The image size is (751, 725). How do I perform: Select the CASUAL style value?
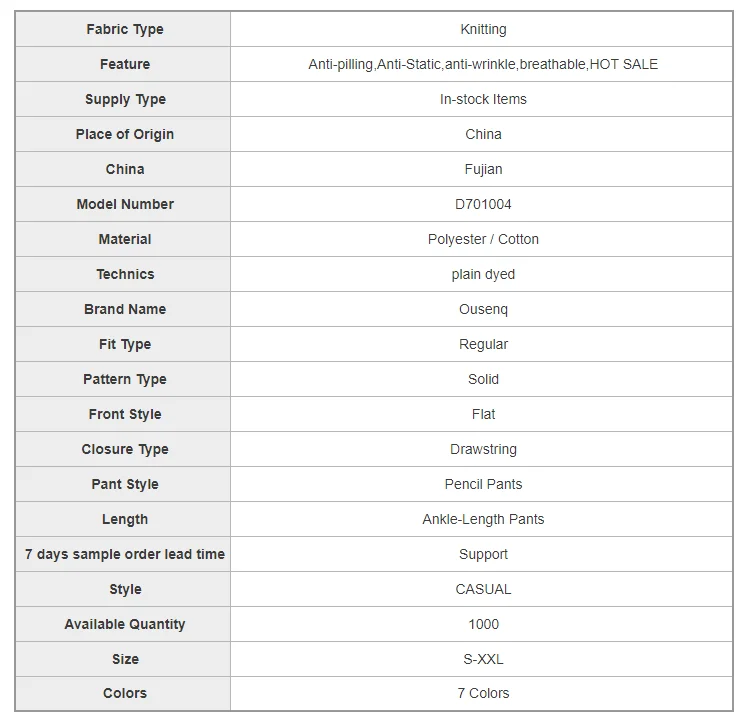tap(483, 589)
